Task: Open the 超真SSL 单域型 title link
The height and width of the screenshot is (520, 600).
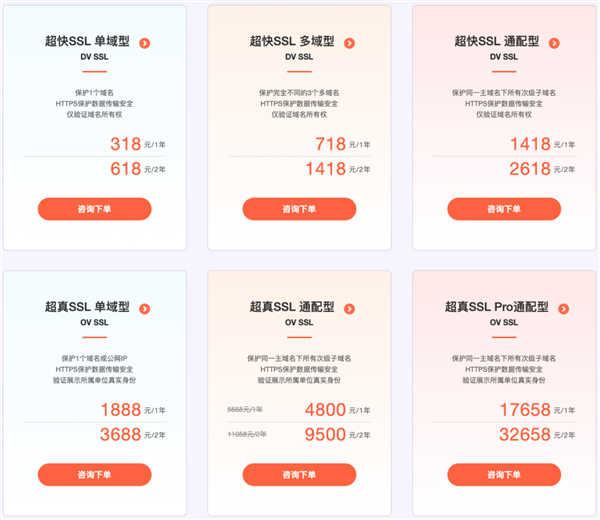Action: pyautogui.click(x=87, y=306)
